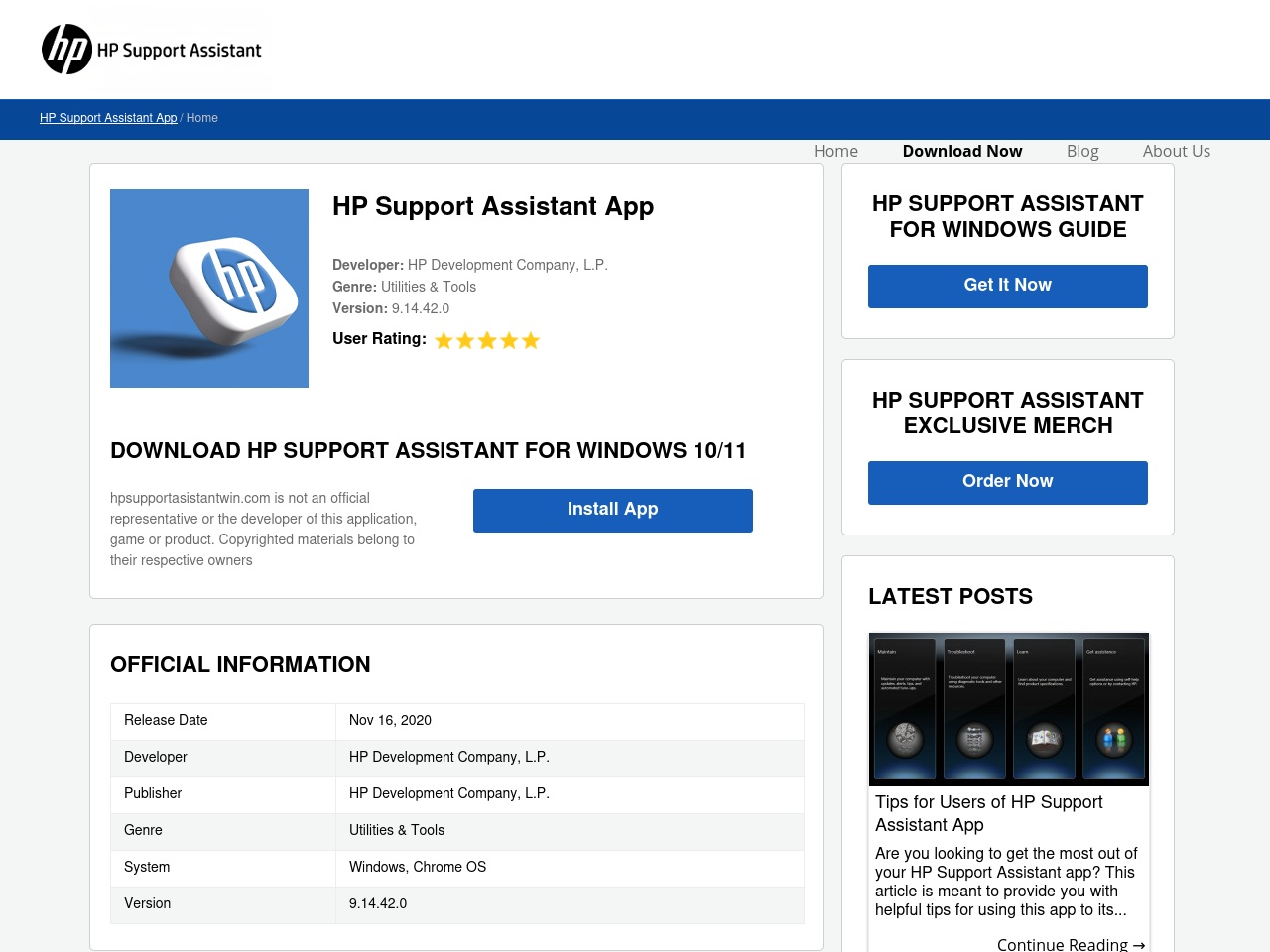
Task: Click the disclaimer text about hpsupportasistantwin.com
Action: coord(264,530)
